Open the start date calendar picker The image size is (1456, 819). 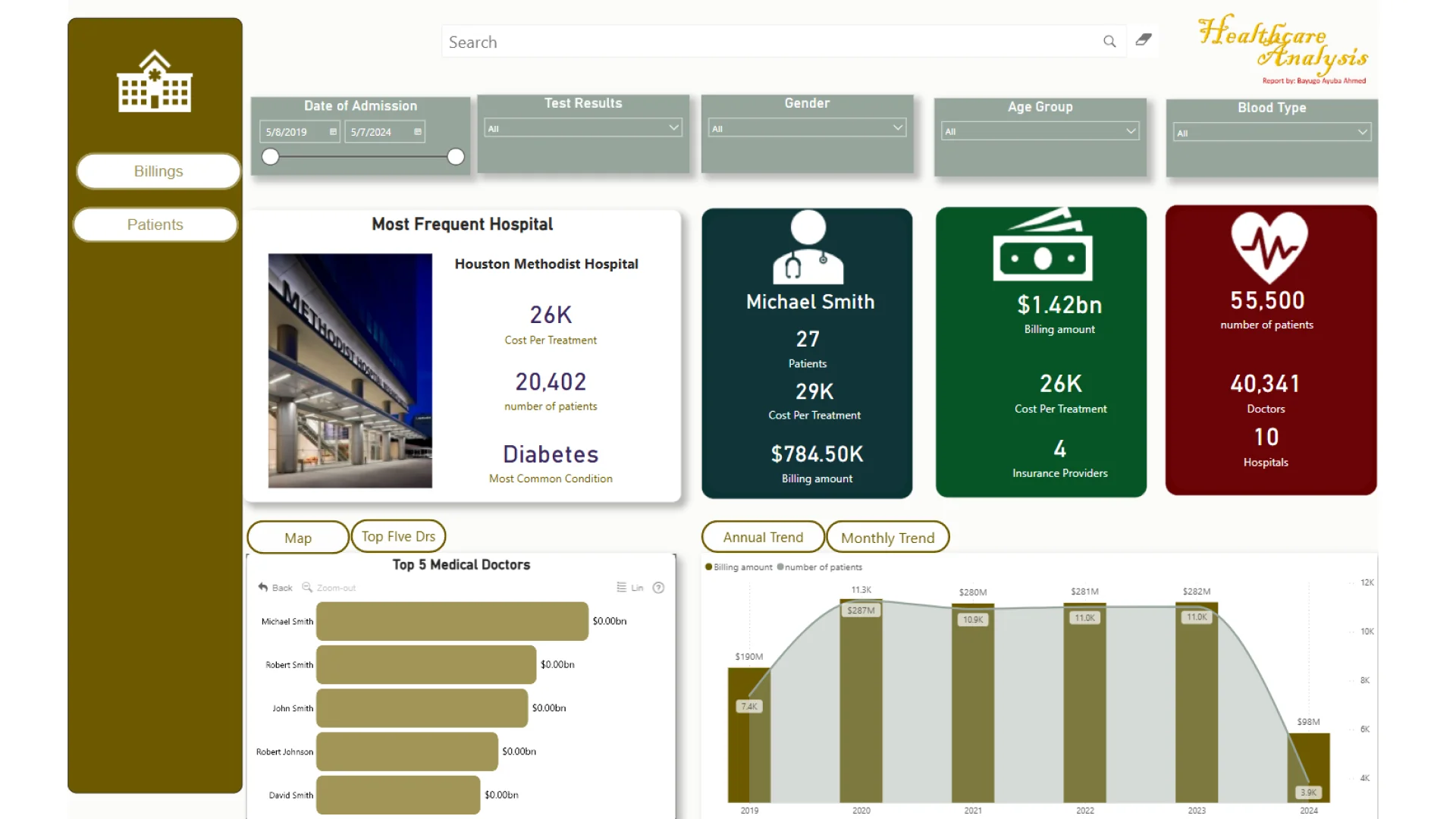333,132
